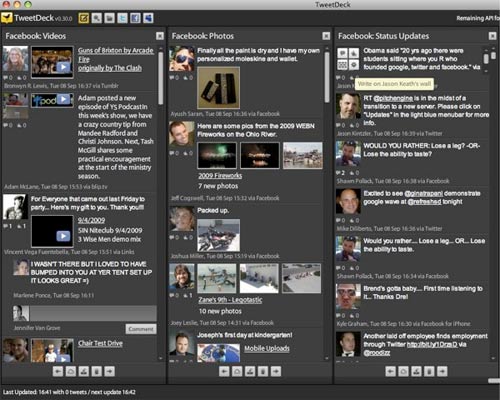
Task: Click the cloud icon under Photos column
Action: pyautogui.click(x=237, y=371)
